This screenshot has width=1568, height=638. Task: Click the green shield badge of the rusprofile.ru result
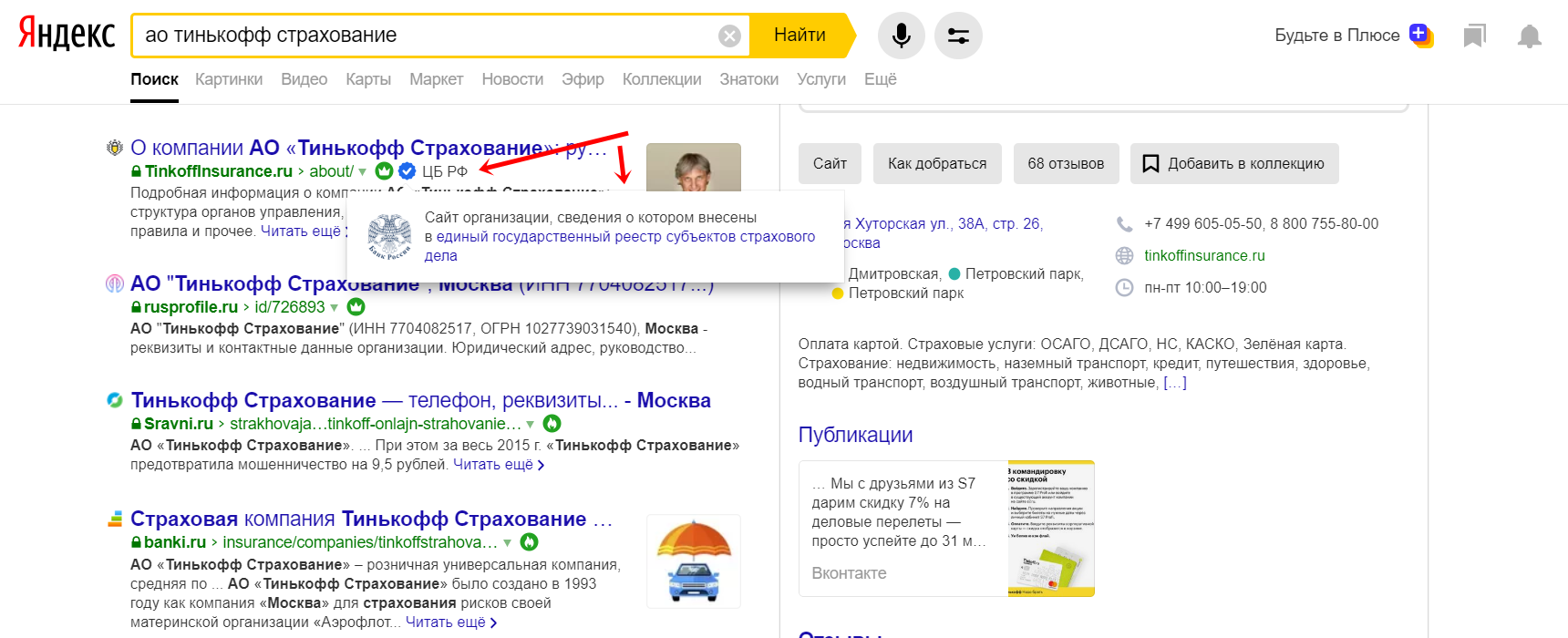(x=356, y=307)
